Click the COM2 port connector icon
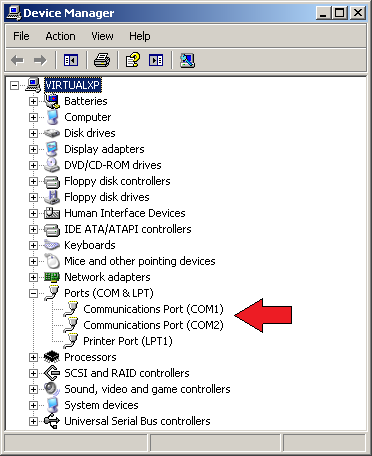The image size is (372, 456). [71, 325]
